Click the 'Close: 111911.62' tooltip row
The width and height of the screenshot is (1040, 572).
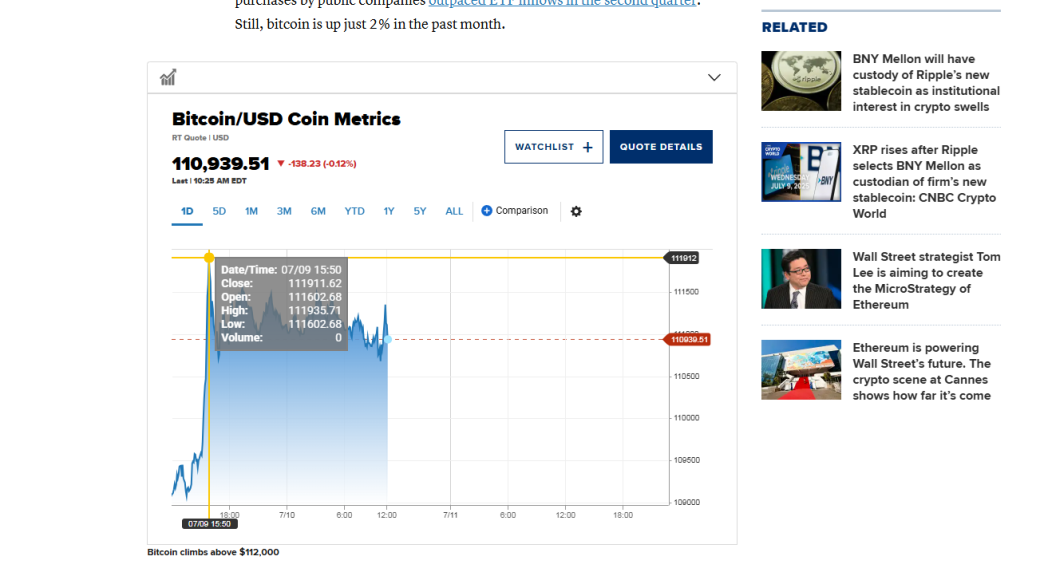281,283
